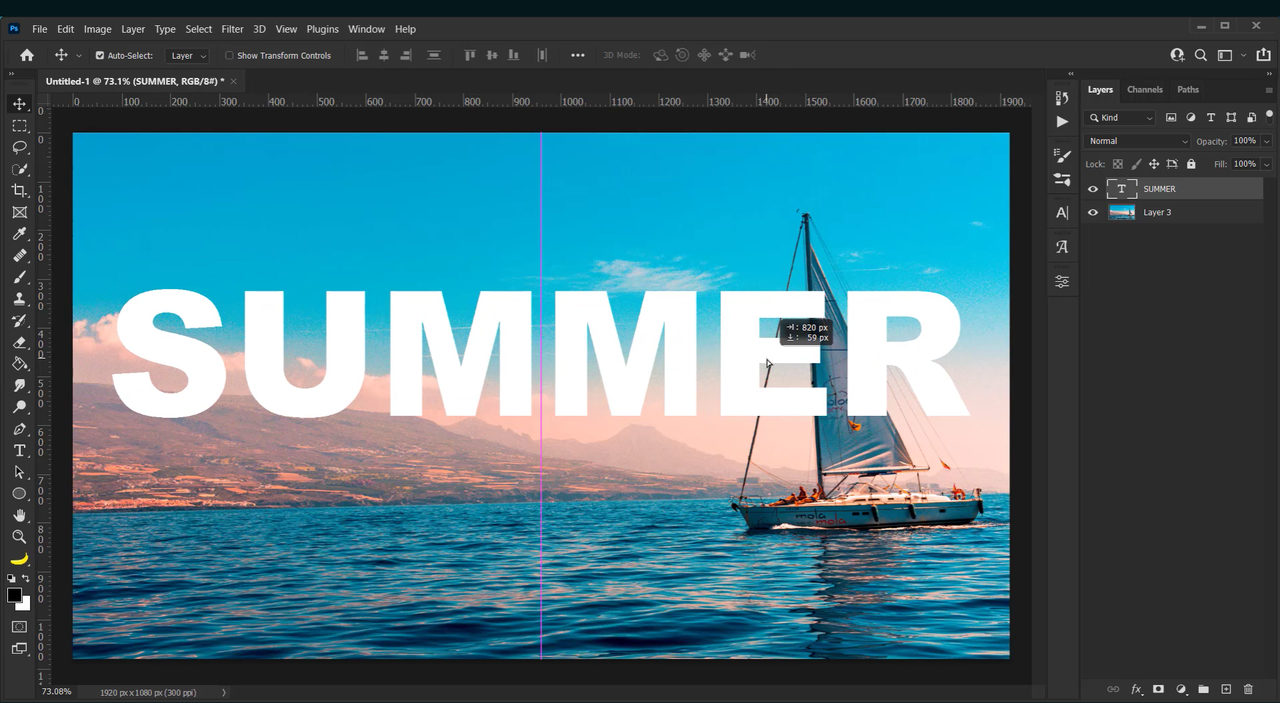Hide the SUMMER text layer
This screenshot has width=1280, height=703.
pyautogui.click(x=1093, y=189)
